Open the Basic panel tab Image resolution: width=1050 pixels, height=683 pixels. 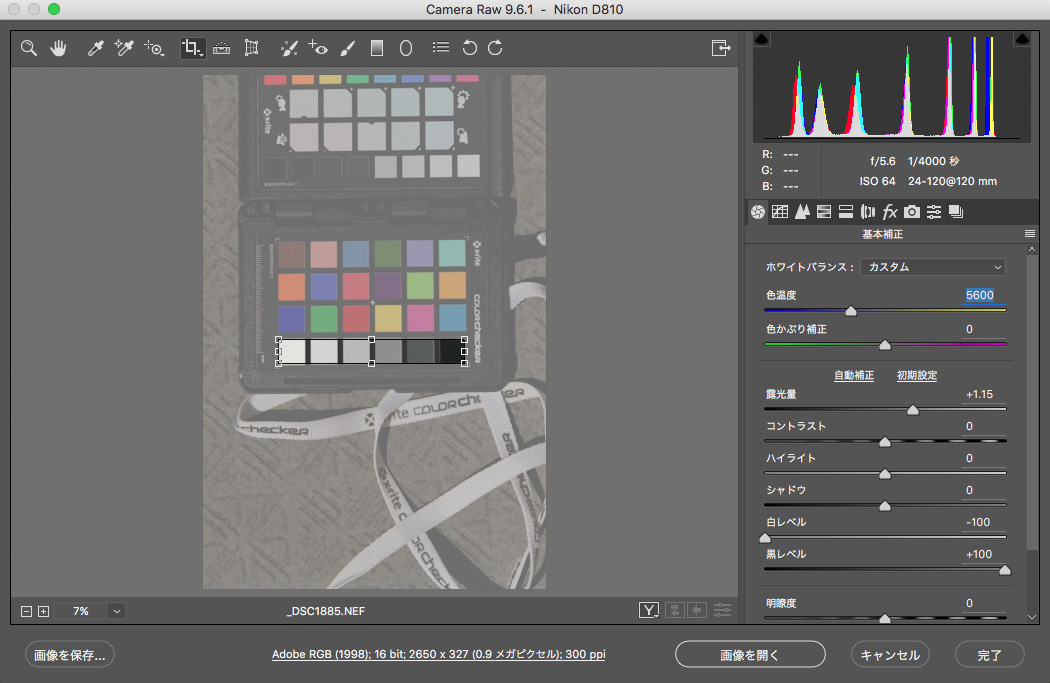pos(758,212)
